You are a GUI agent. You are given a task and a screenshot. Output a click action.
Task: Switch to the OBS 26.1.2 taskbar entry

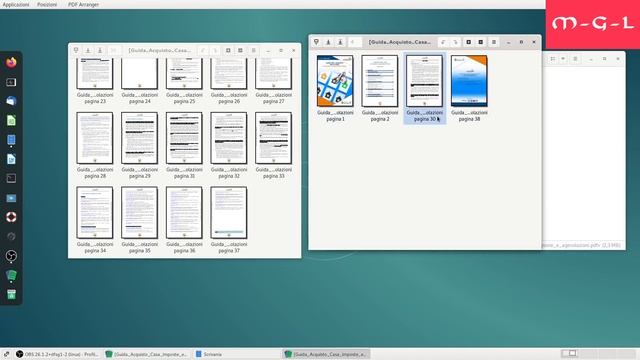[x=58, y=354]
